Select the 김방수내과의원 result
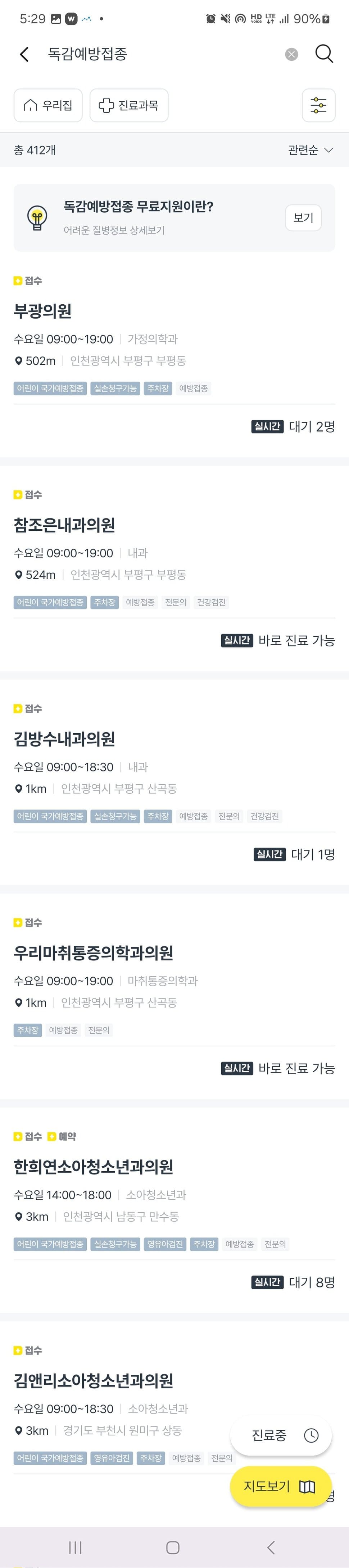The image size is (349, 1568). pos(64,739)
